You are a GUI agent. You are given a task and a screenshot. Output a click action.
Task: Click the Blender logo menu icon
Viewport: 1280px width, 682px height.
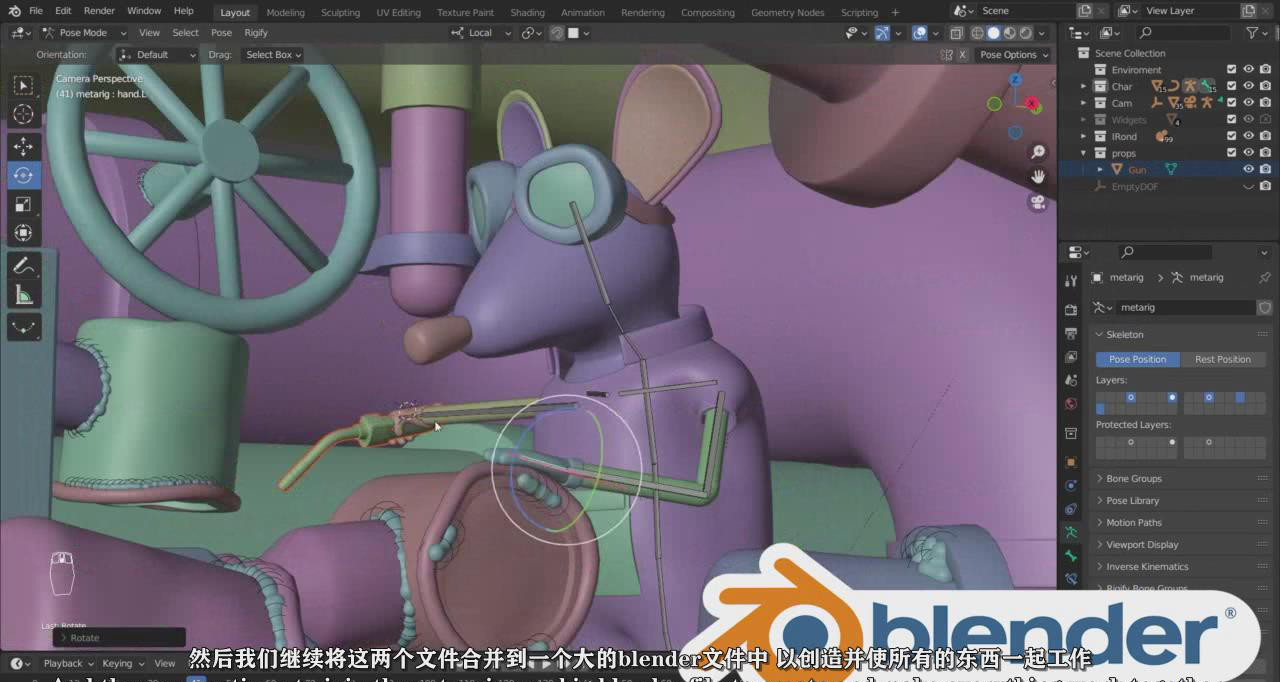coord(14,11)
